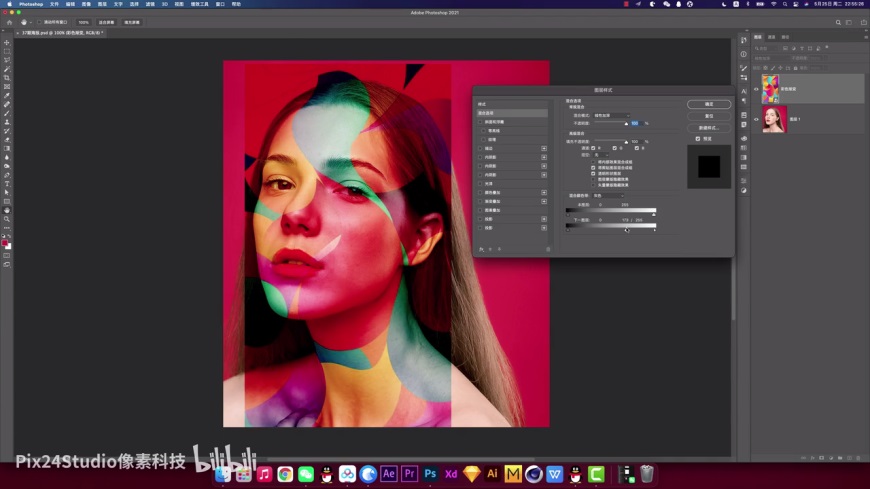Viewport: 870px width, 489px height.
Task: Click the 新建样式 (New Style) button
Action: click(709, 128)
